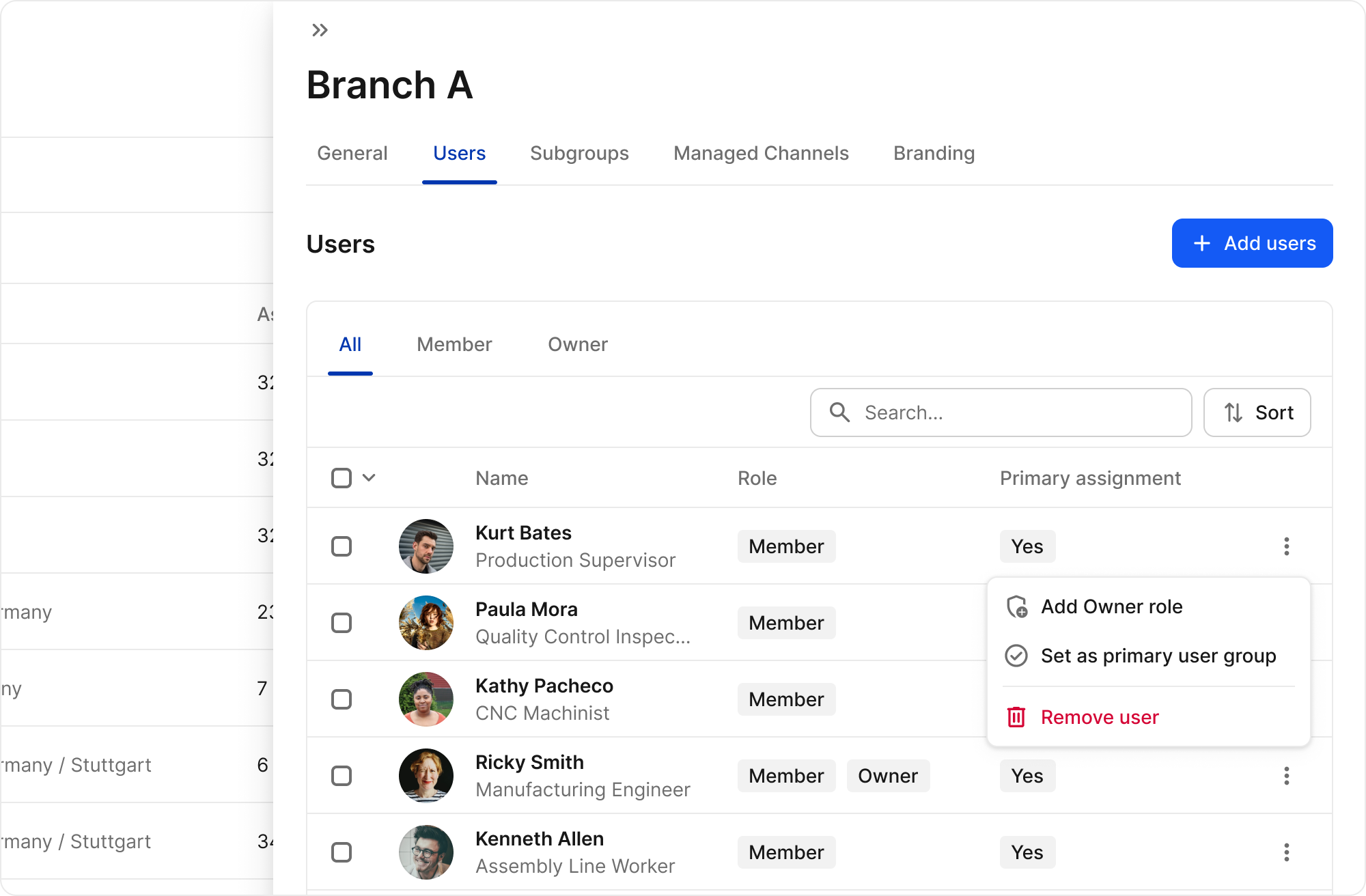Open Ricky Smith row kebab menu

click(x=1287, y=776)
